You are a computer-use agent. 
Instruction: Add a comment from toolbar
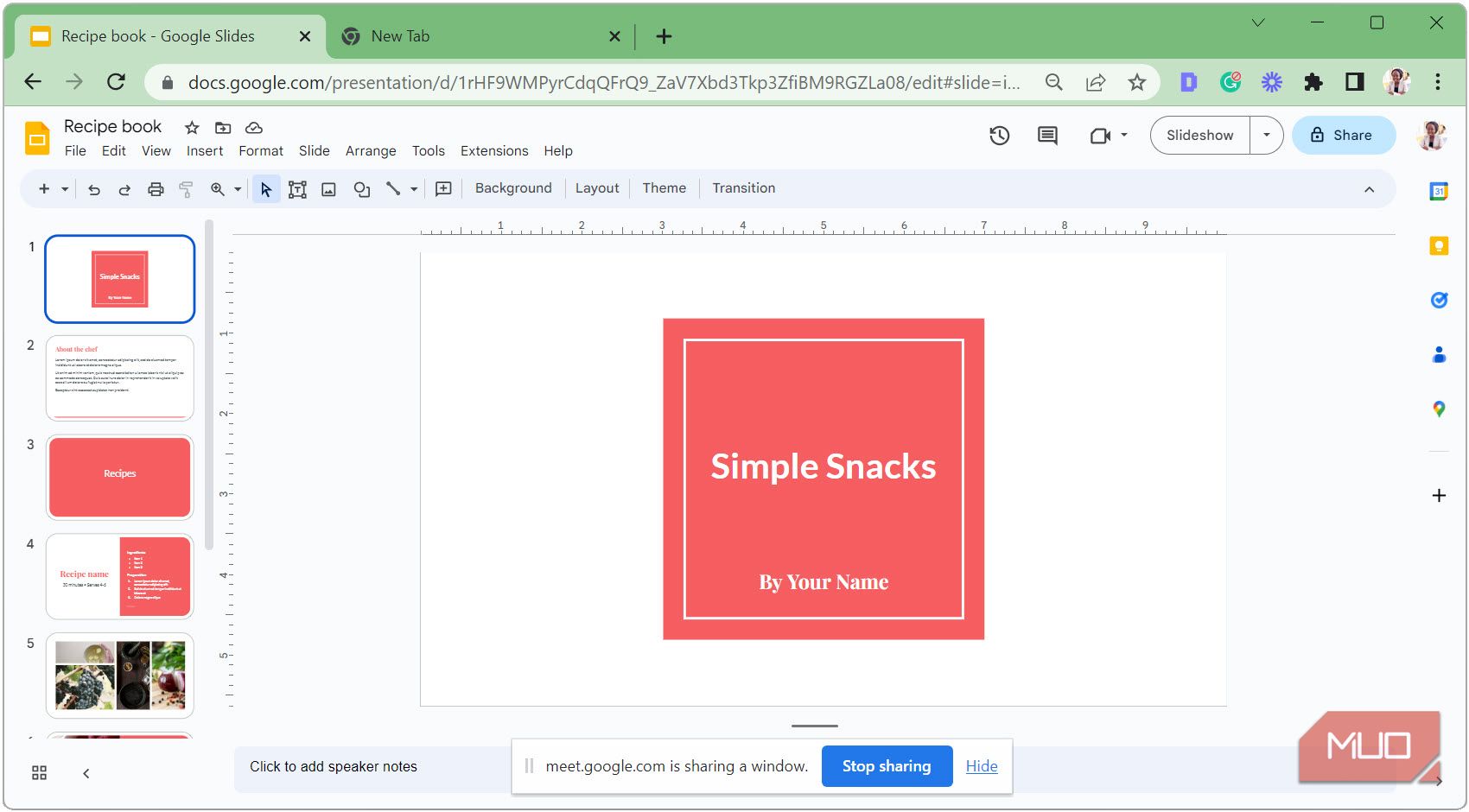(443, 189)
